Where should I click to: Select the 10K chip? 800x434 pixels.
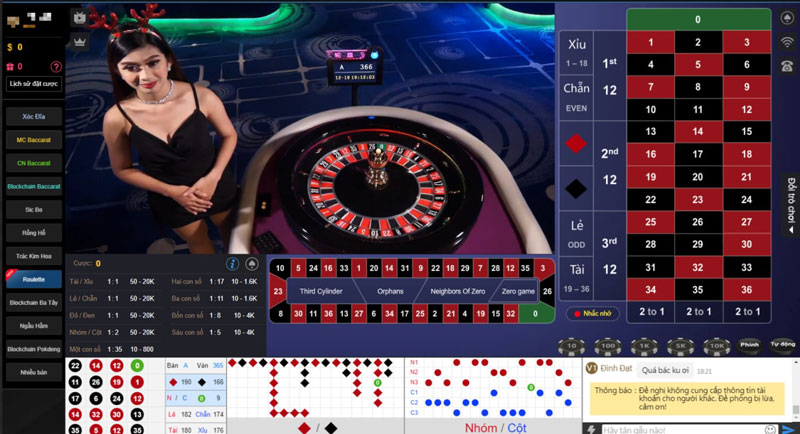(x=717, y=346)
